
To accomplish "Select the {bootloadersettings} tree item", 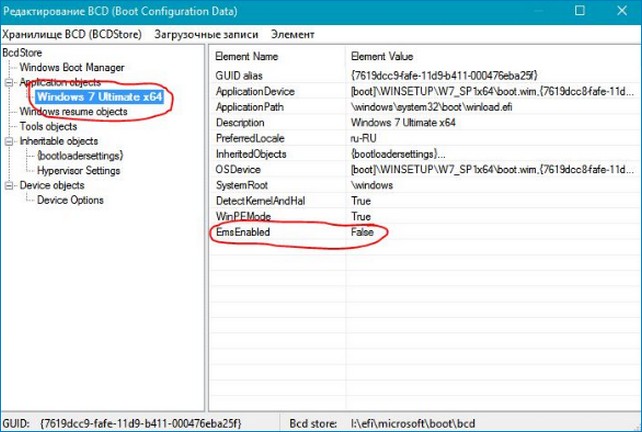I will (79, 156).
